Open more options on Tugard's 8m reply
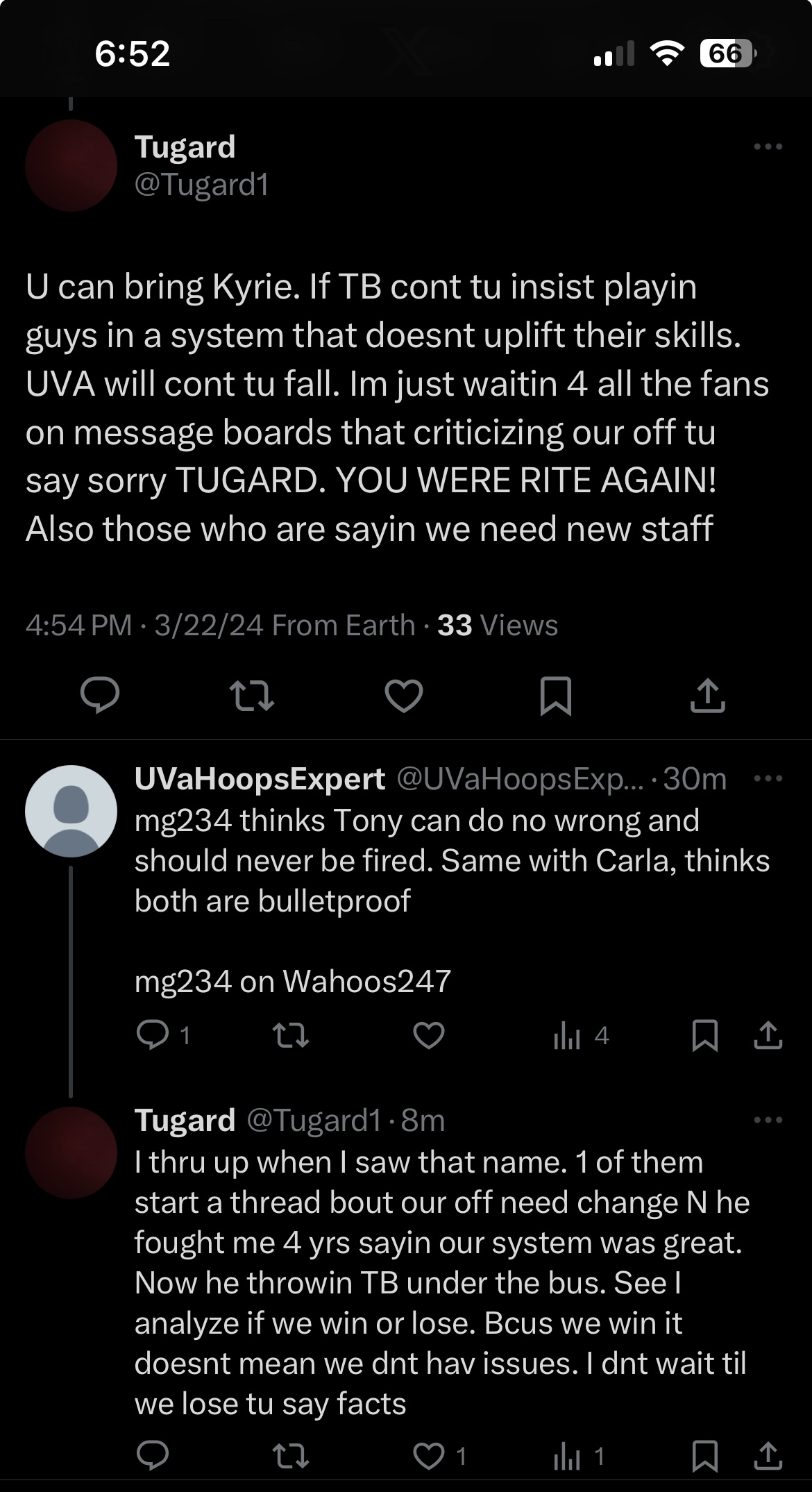 [768, 1120]
